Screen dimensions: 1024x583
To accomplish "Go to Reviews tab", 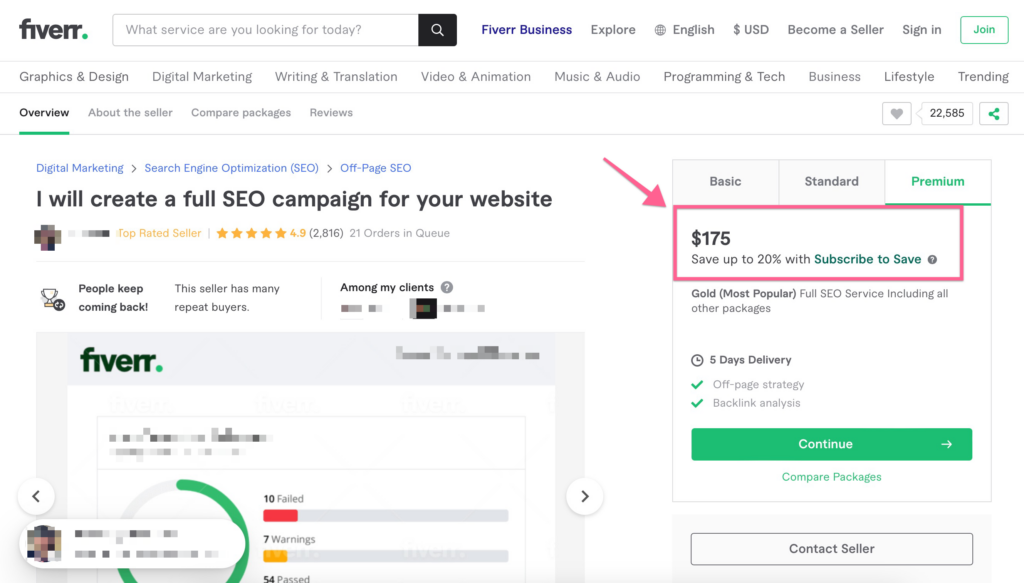I will 331,113.
